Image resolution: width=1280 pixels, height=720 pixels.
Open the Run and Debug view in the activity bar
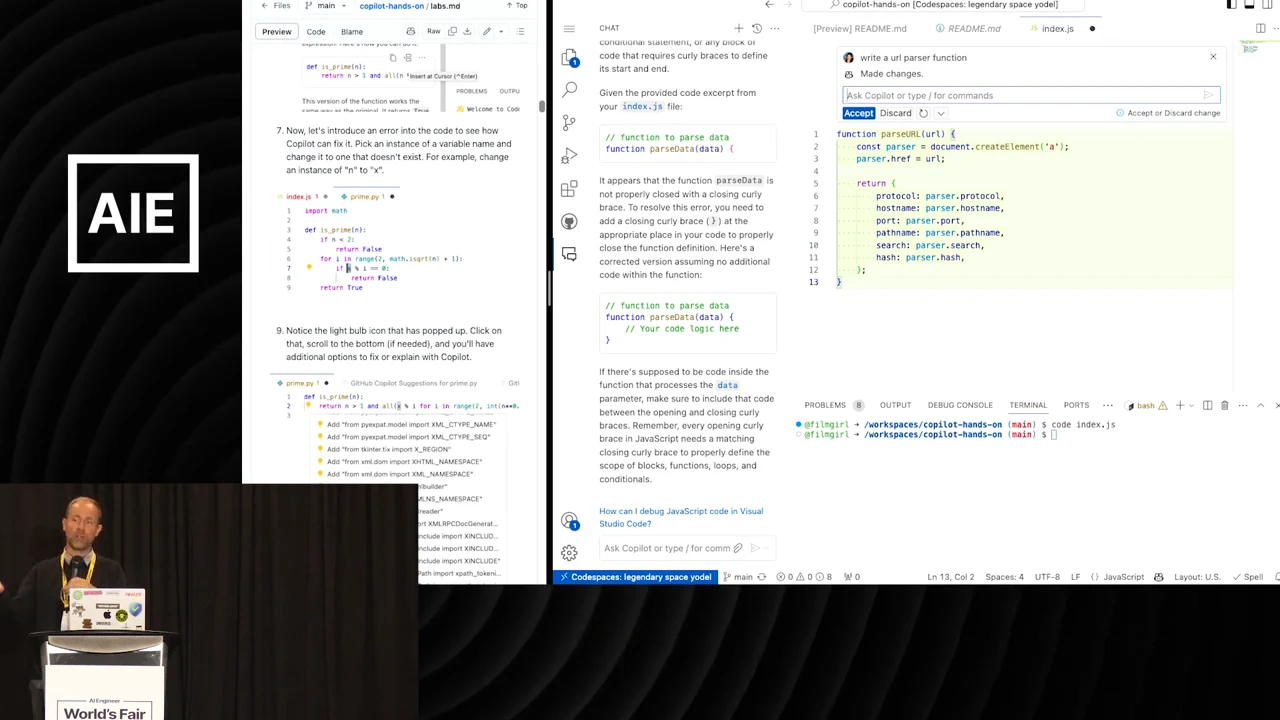pyautogui.click(x=569, y=155)
